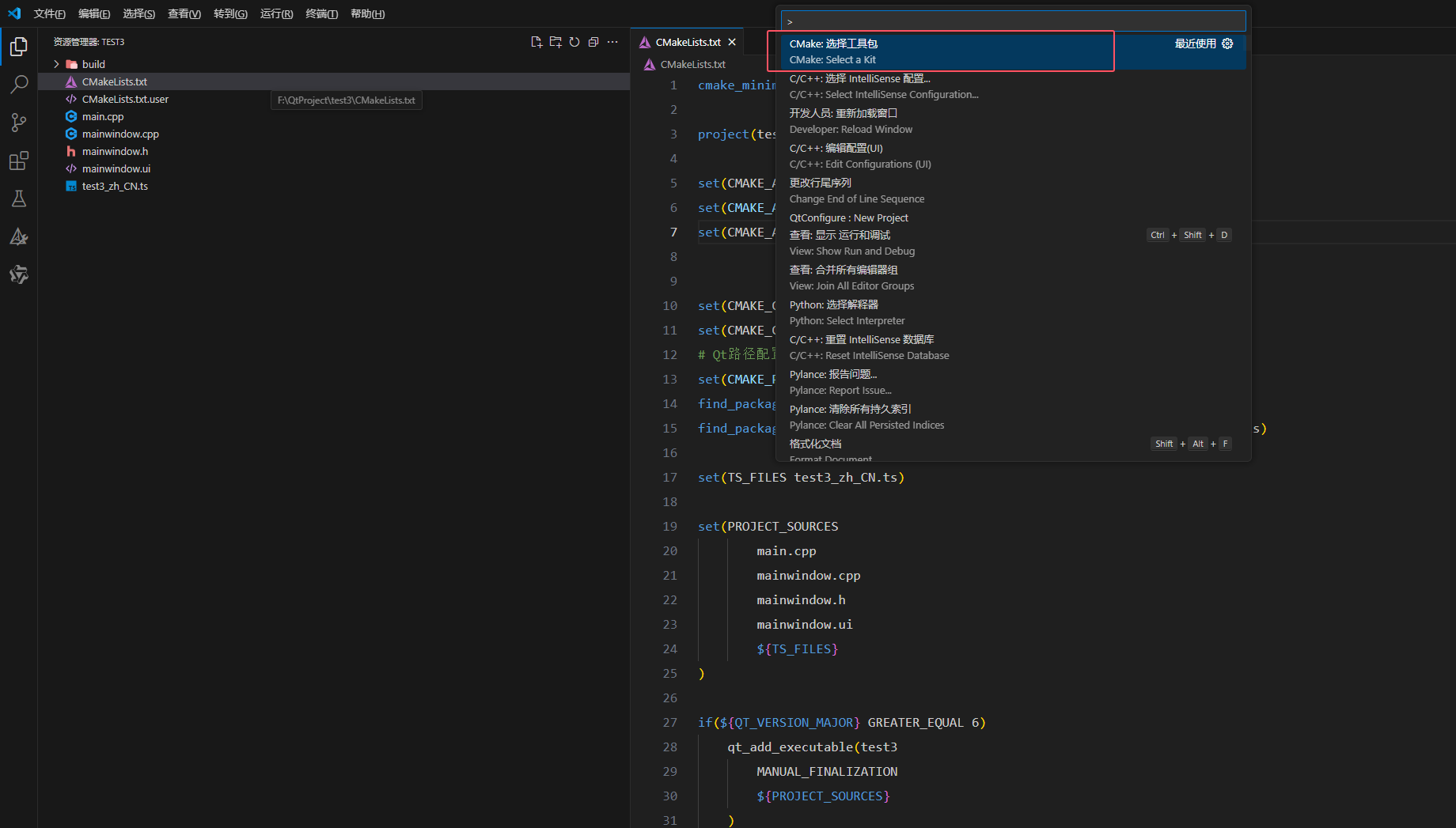Refresh the explorer file list
Image resolution: width=1456 pixels, height=828 pixels.
pyautogui.click(x=574, y=42)
